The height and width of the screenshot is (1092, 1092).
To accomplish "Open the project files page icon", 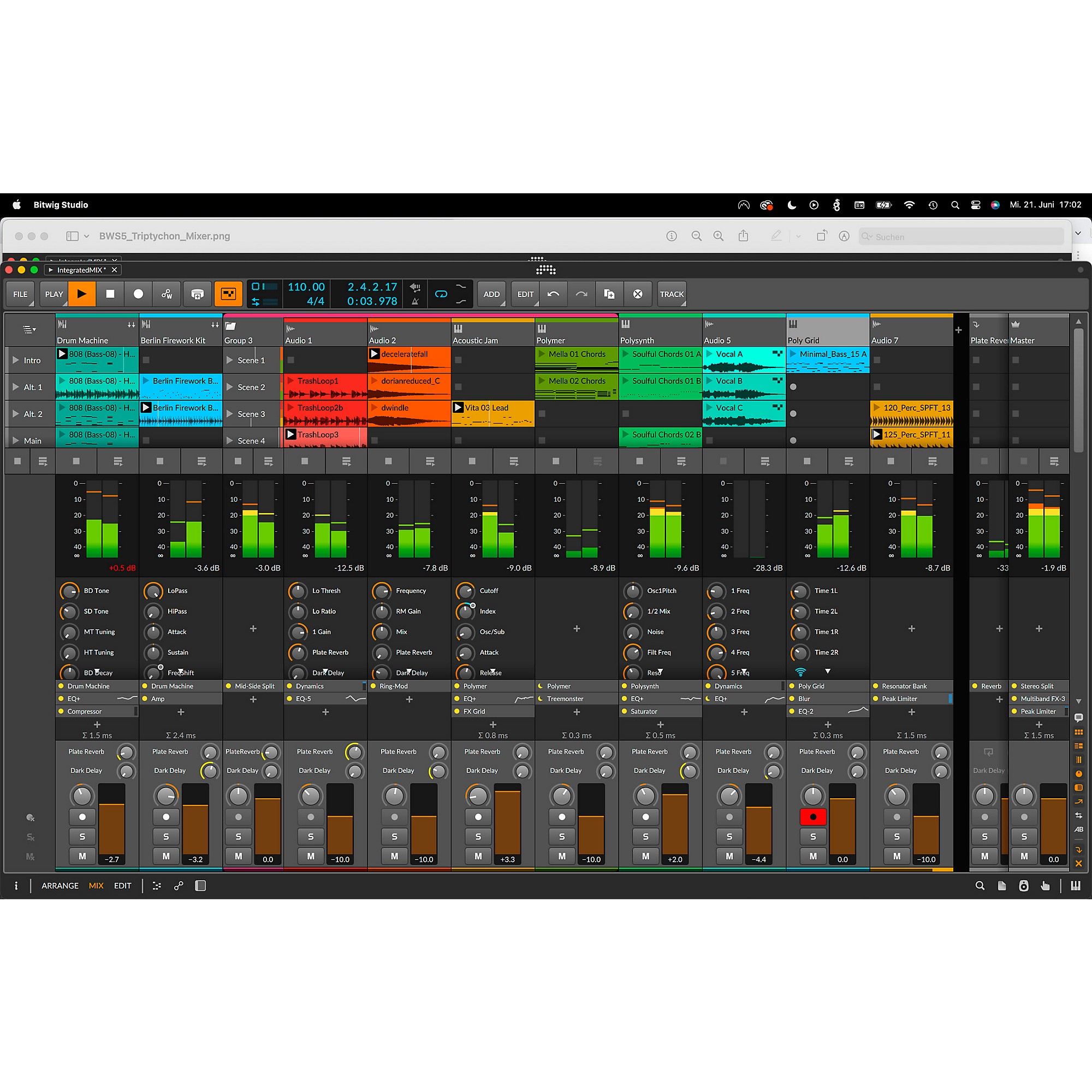I will [x=1001, y=886].
